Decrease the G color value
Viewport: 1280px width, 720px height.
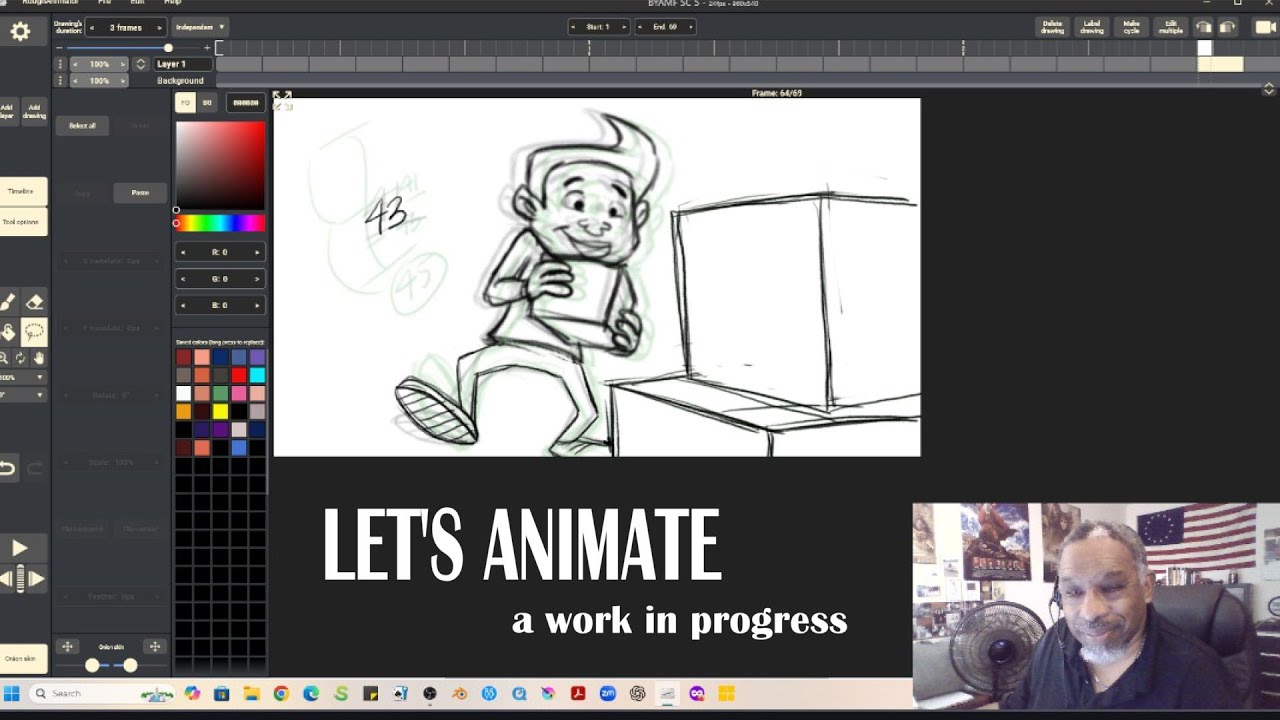(183, 279)
